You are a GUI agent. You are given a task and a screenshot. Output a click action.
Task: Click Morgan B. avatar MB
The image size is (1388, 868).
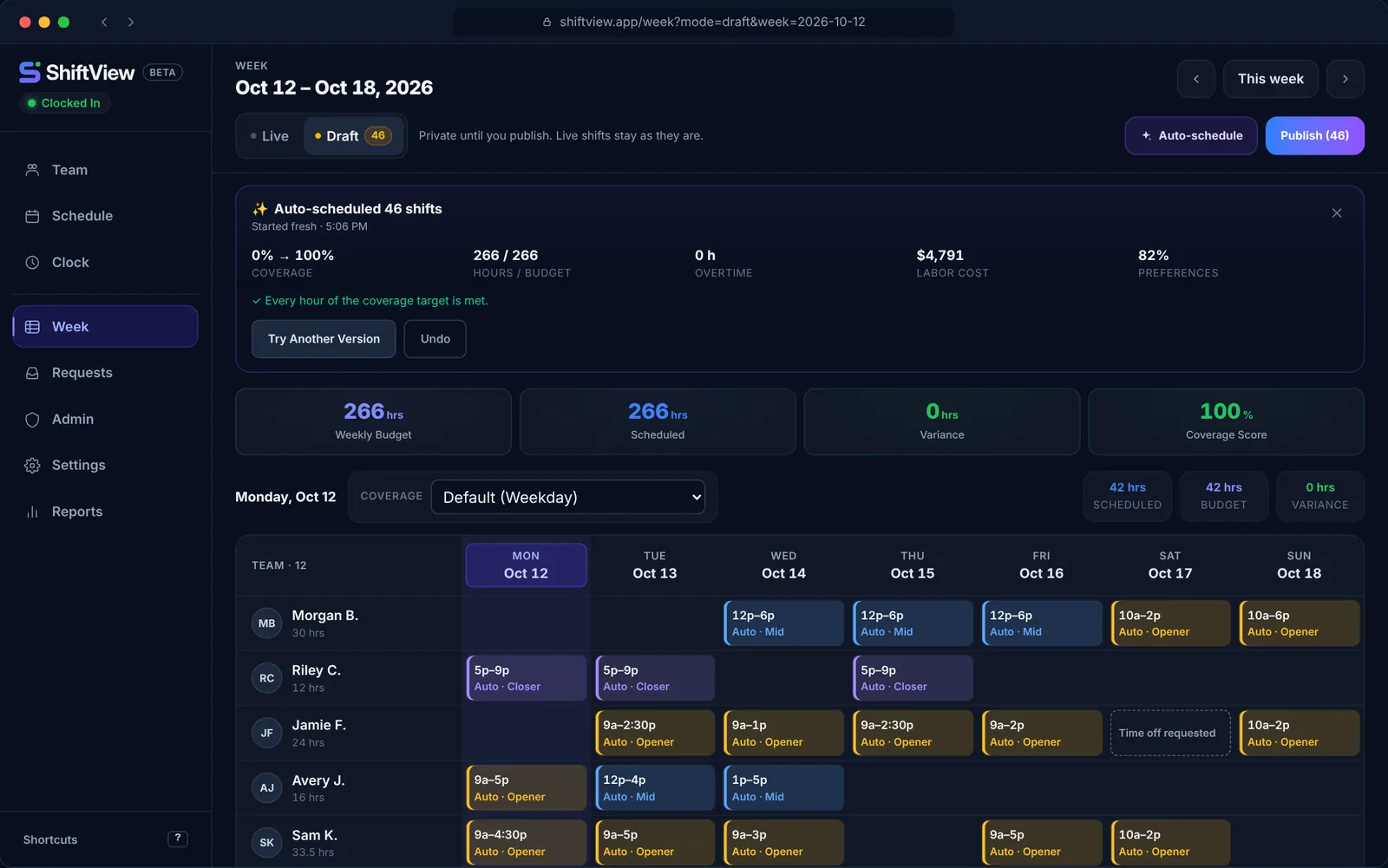[266, 623]
